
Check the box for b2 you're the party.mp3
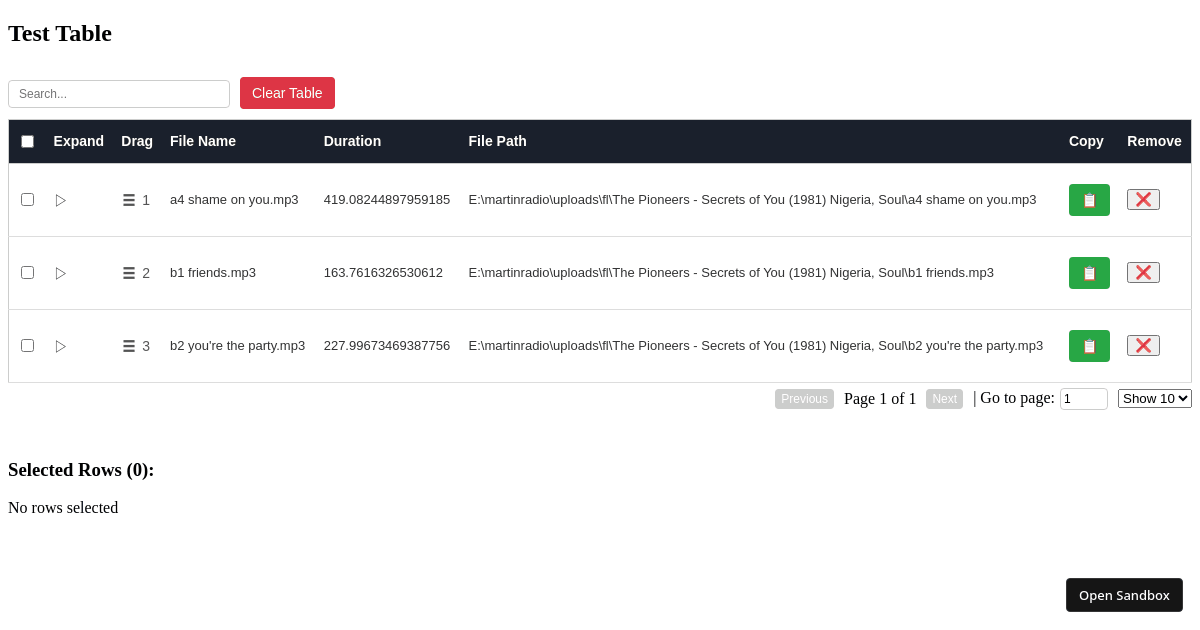[27, 345]
